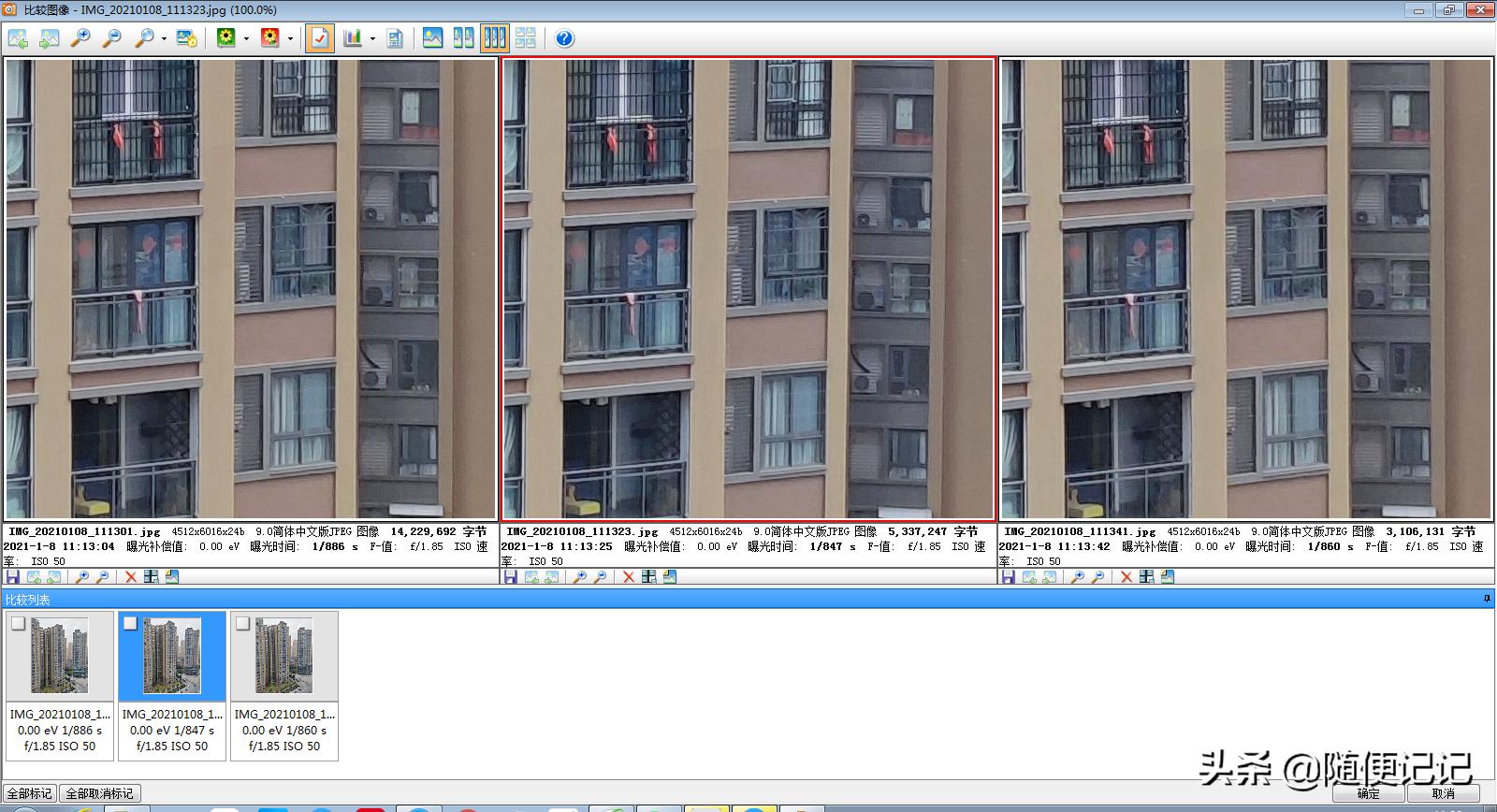Click the picture icon under IMG_20210108_111341.jpg
Image resolution: width=1497 pixels, height=812 pixels.
(1168, 577)
